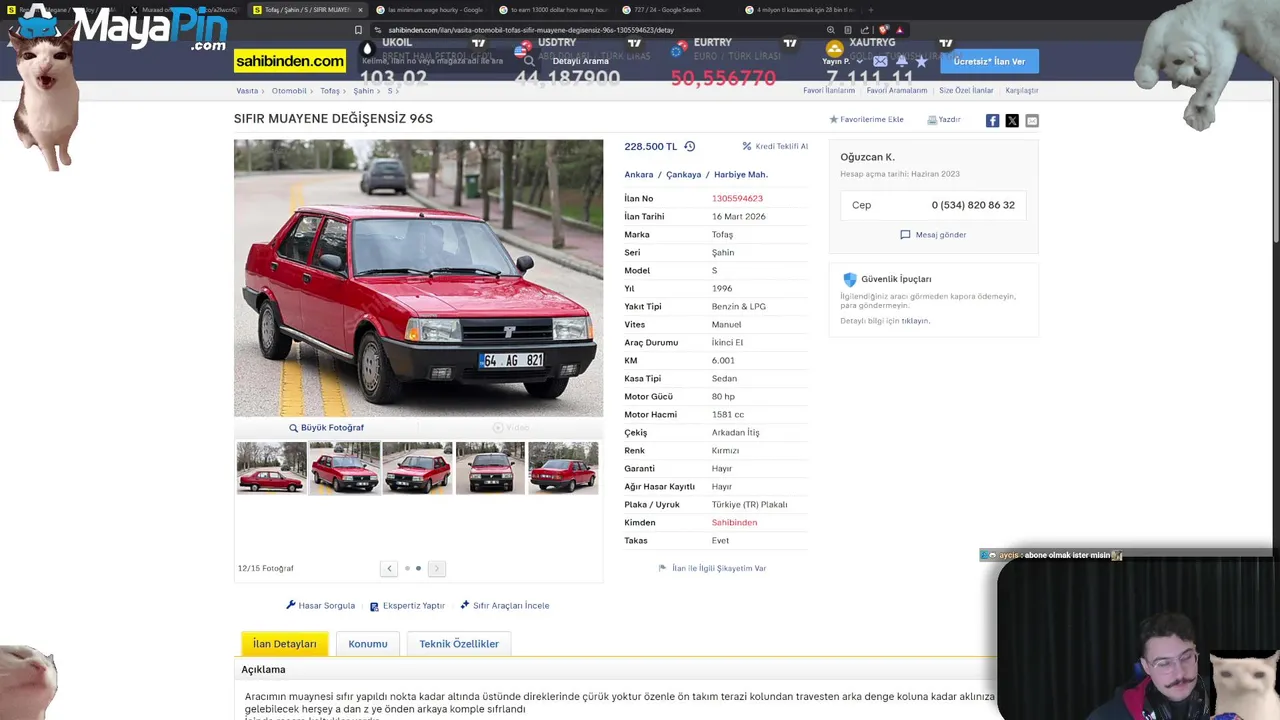
Task: Open the Konumu tab
Action: tap(368, 644)
